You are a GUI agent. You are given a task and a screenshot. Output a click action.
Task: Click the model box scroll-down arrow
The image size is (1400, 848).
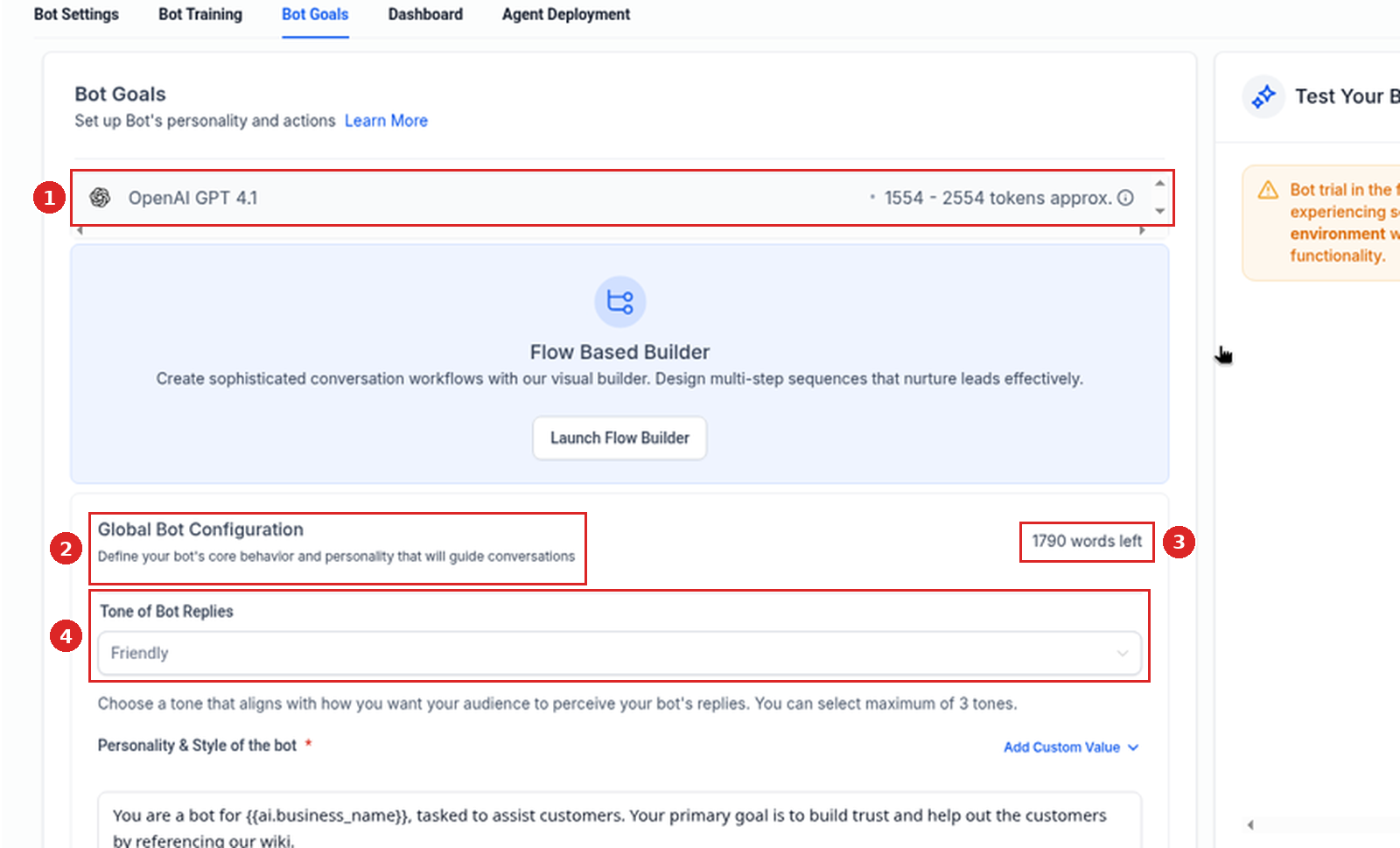pos(1159,211)
